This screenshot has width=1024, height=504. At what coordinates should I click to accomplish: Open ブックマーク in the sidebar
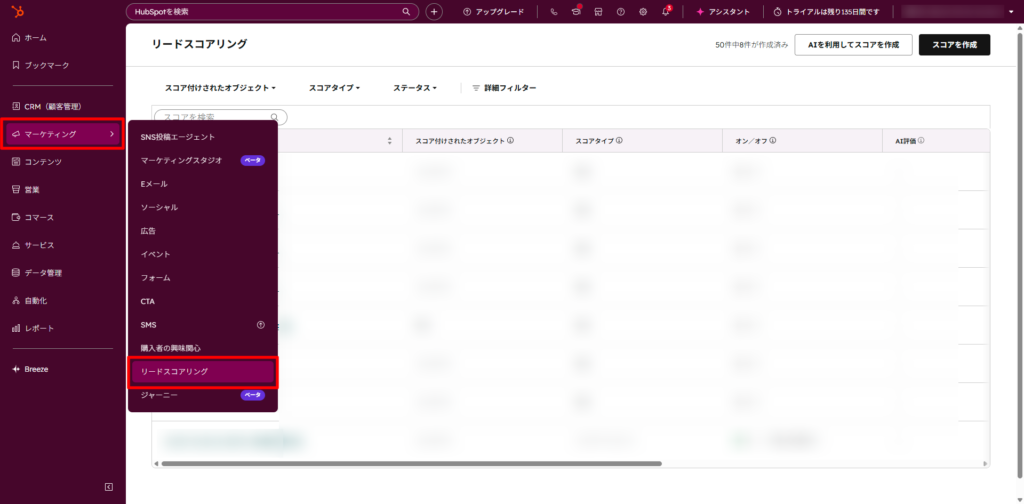click(40, 65)
